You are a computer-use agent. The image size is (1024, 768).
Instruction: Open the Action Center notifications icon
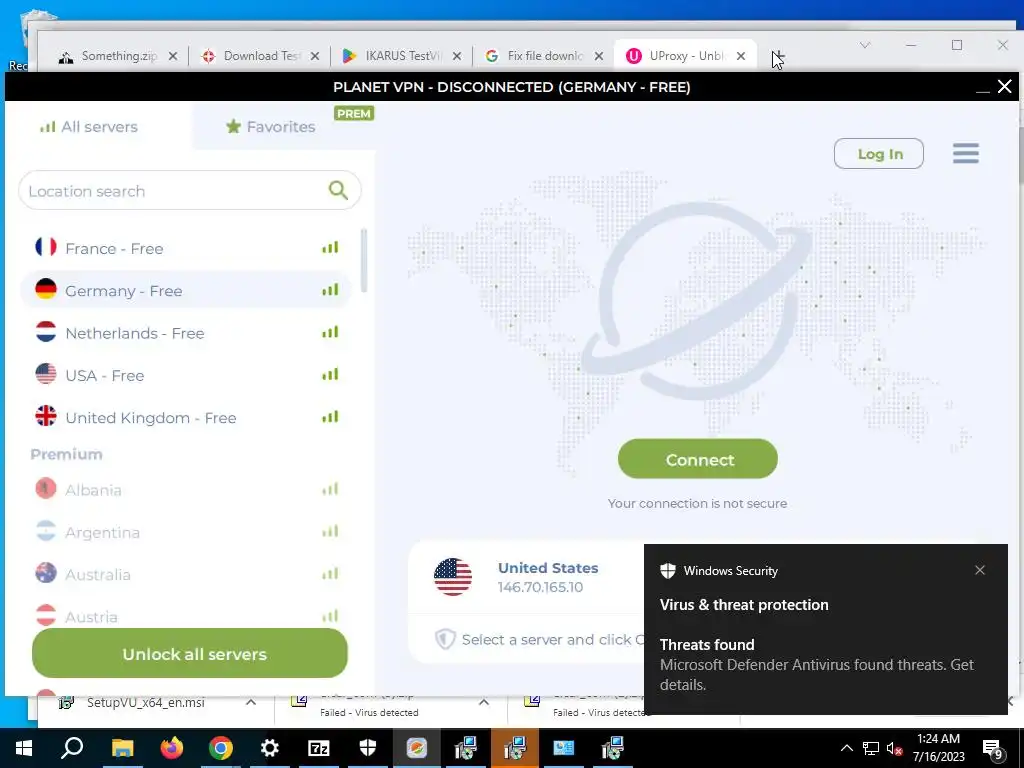tap(993, 749)
